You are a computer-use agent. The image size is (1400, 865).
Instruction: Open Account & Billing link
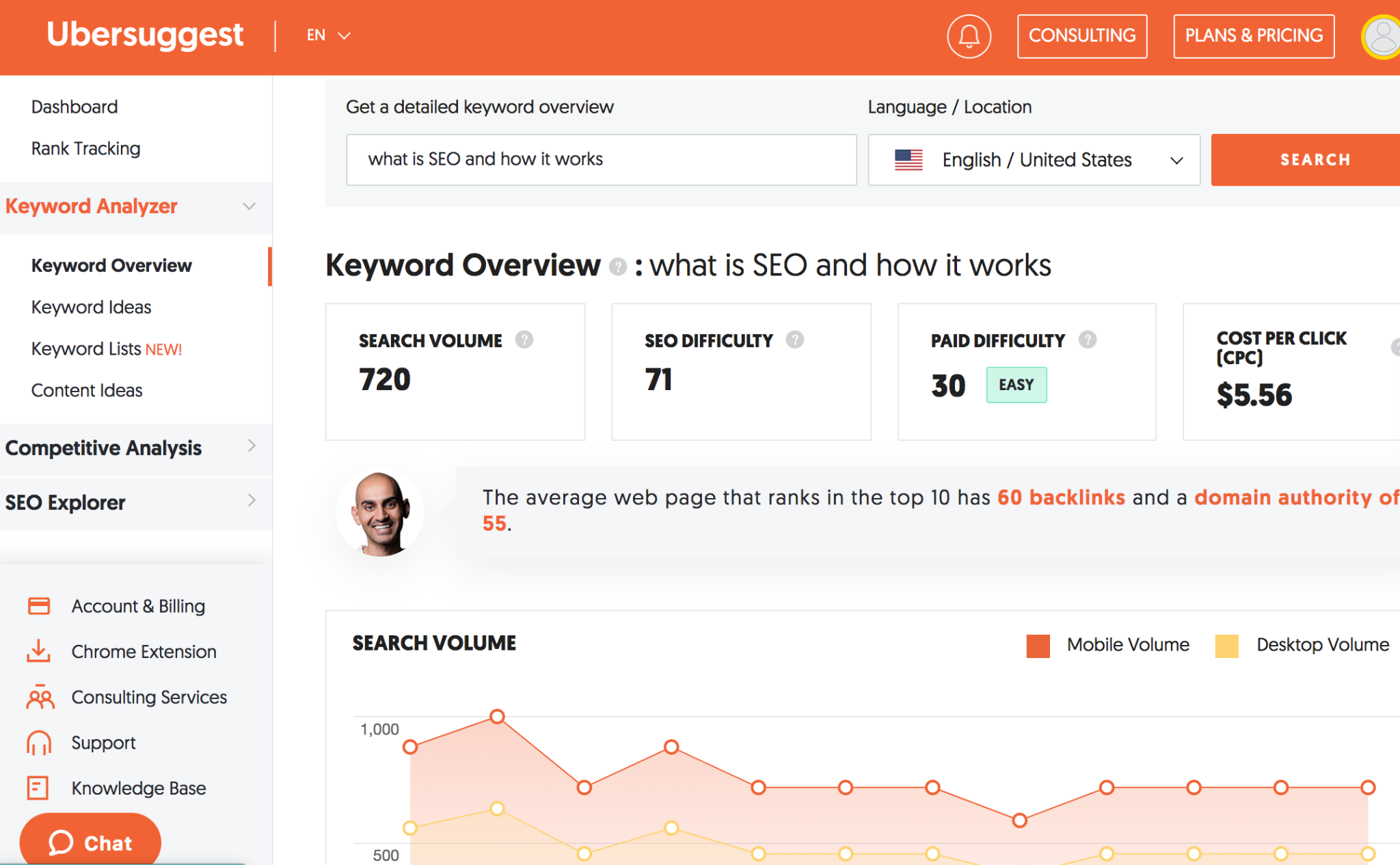pos(138,606)
